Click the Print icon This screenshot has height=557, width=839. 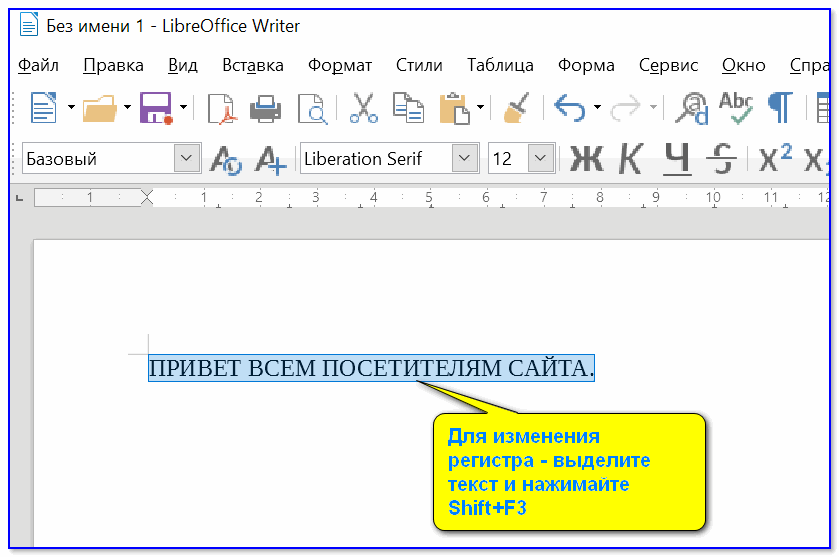coord(265,107)
